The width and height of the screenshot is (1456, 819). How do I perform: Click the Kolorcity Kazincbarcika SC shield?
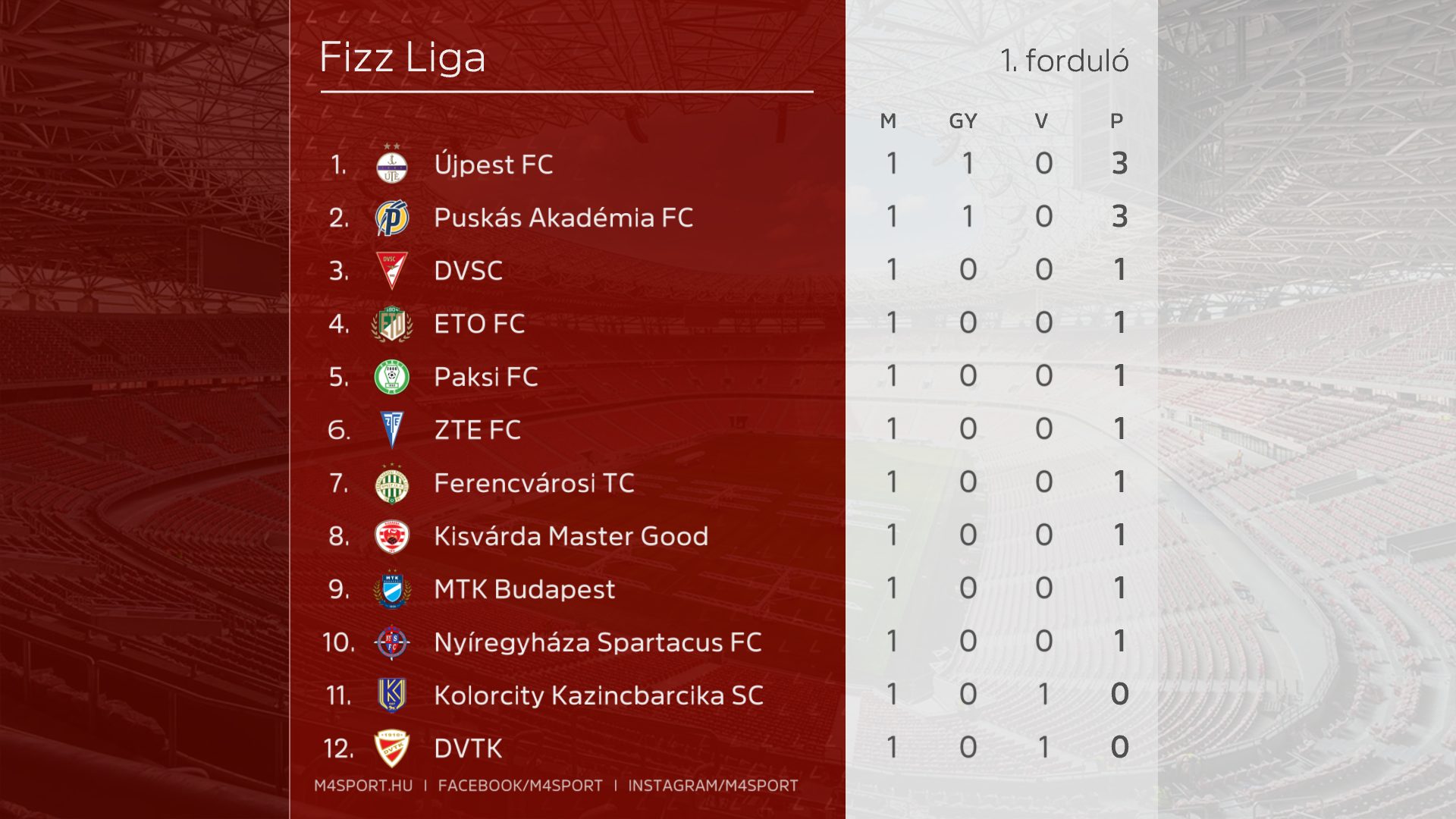coord(391,695)
